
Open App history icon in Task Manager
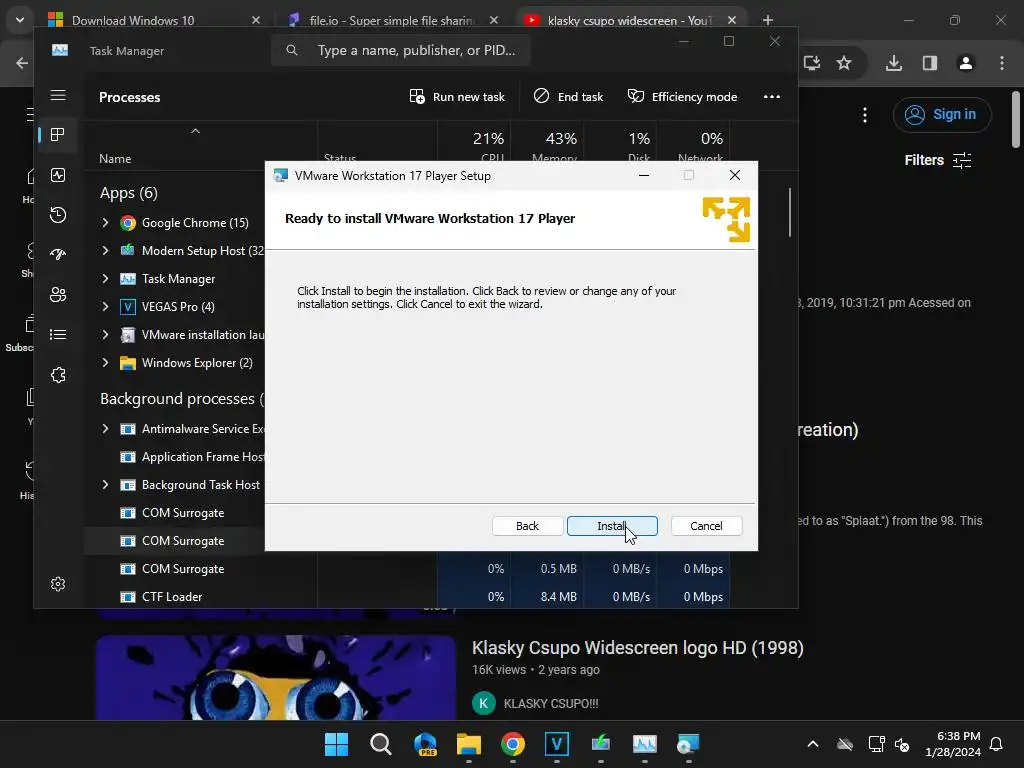[x=58, y=215]
